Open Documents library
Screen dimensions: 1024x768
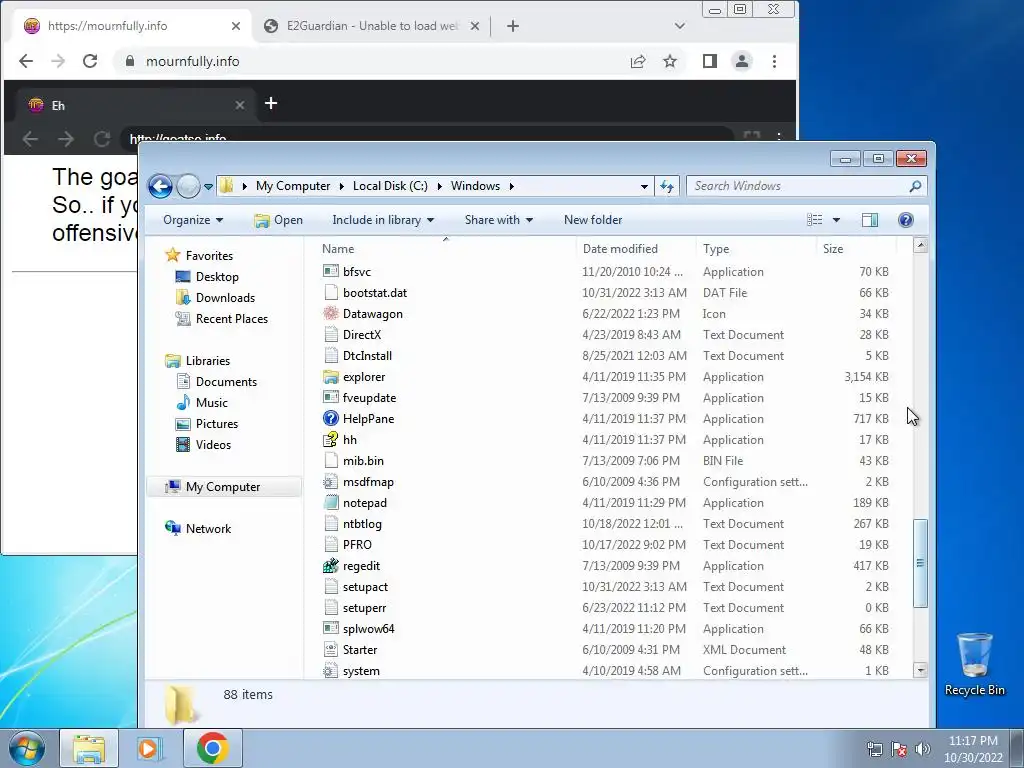(x=226, y=382)
